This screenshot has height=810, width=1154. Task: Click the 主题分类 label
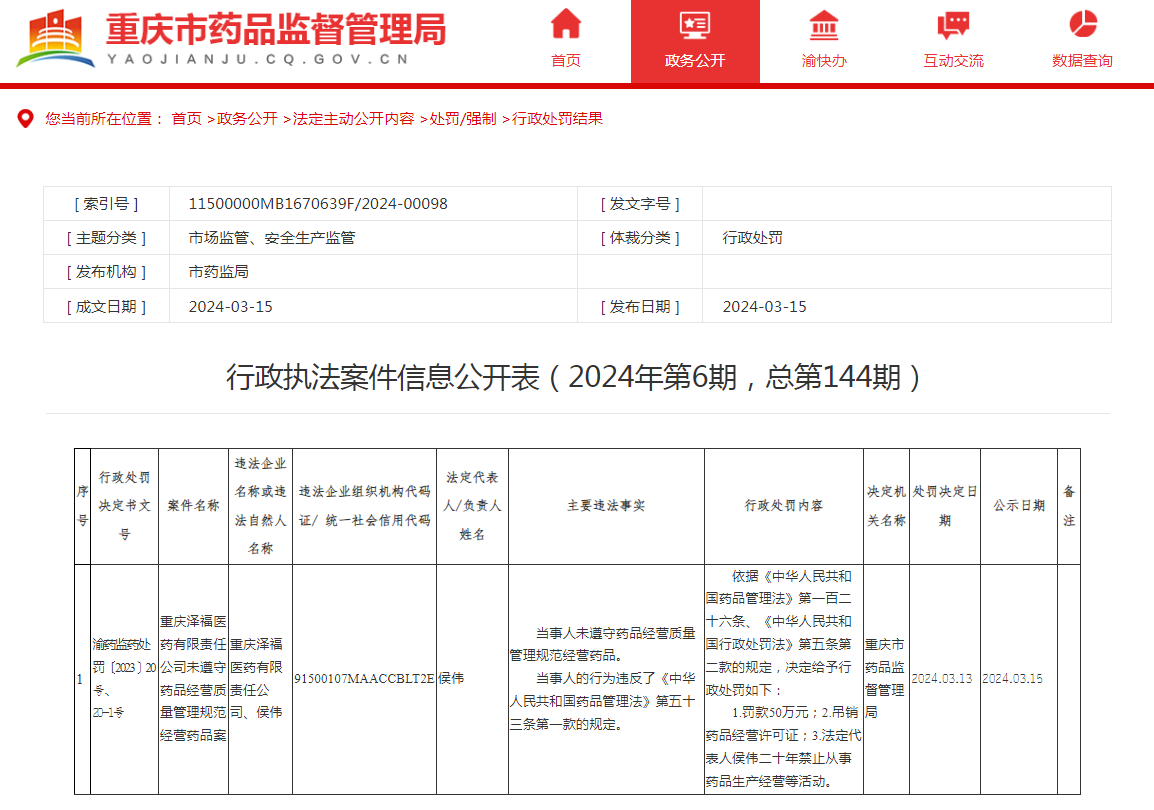[107, 238]
